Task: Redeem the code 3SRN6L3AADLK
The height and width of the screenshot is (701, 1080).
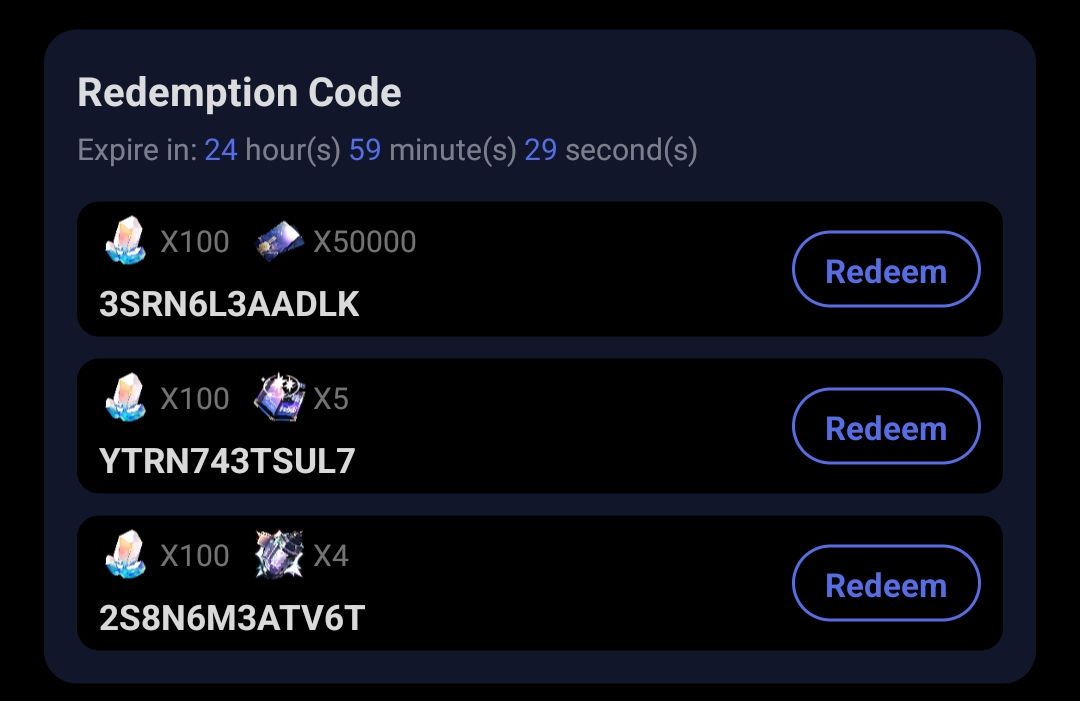Action: click(x=886, y=269)
